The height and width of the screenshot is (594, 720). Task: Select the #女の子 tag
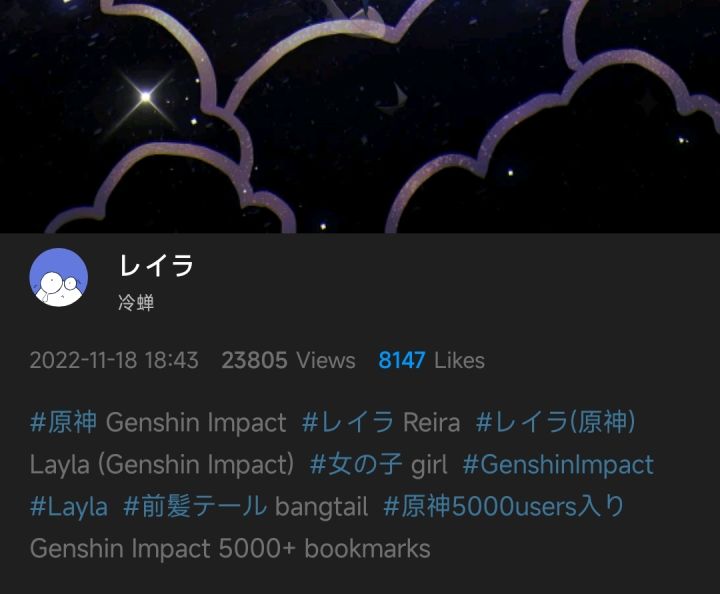click(x=356, y=464)
